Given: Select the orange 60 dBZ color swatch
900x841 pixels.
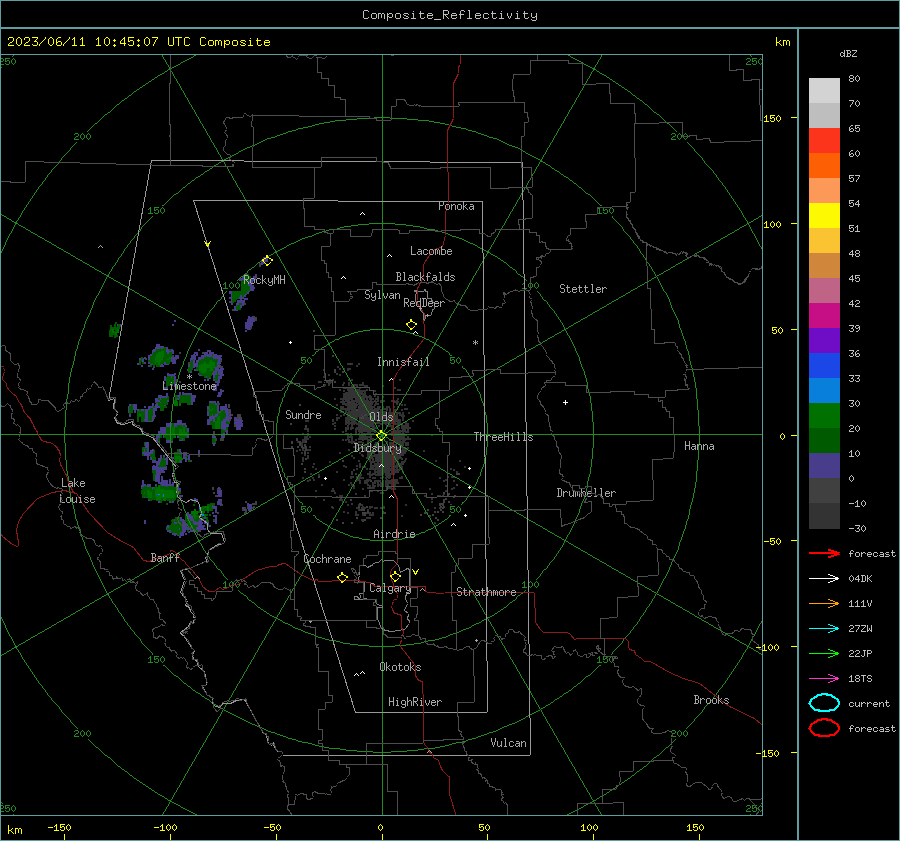Looking at the screenshot, I should point(824,165).
